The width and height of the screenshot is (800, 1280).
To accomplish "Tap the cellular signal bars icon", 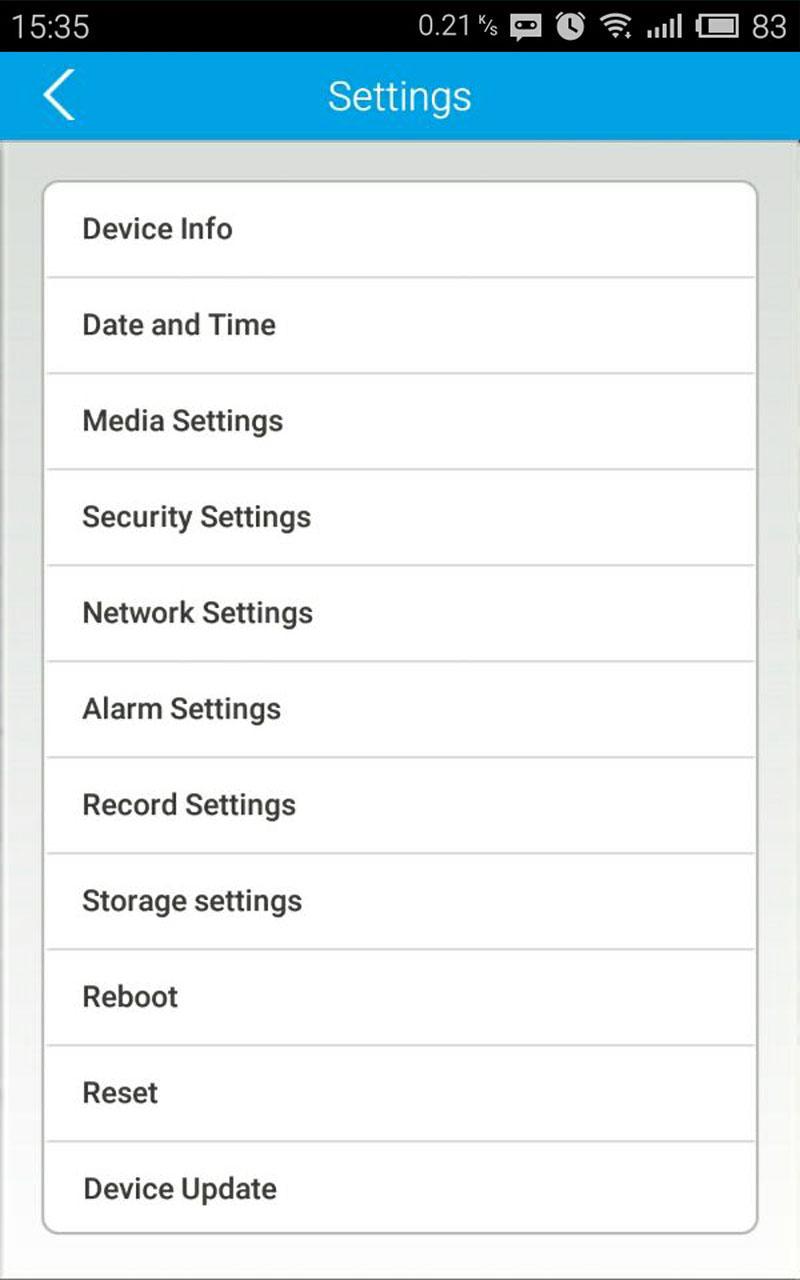I will (x=663, y=26).
